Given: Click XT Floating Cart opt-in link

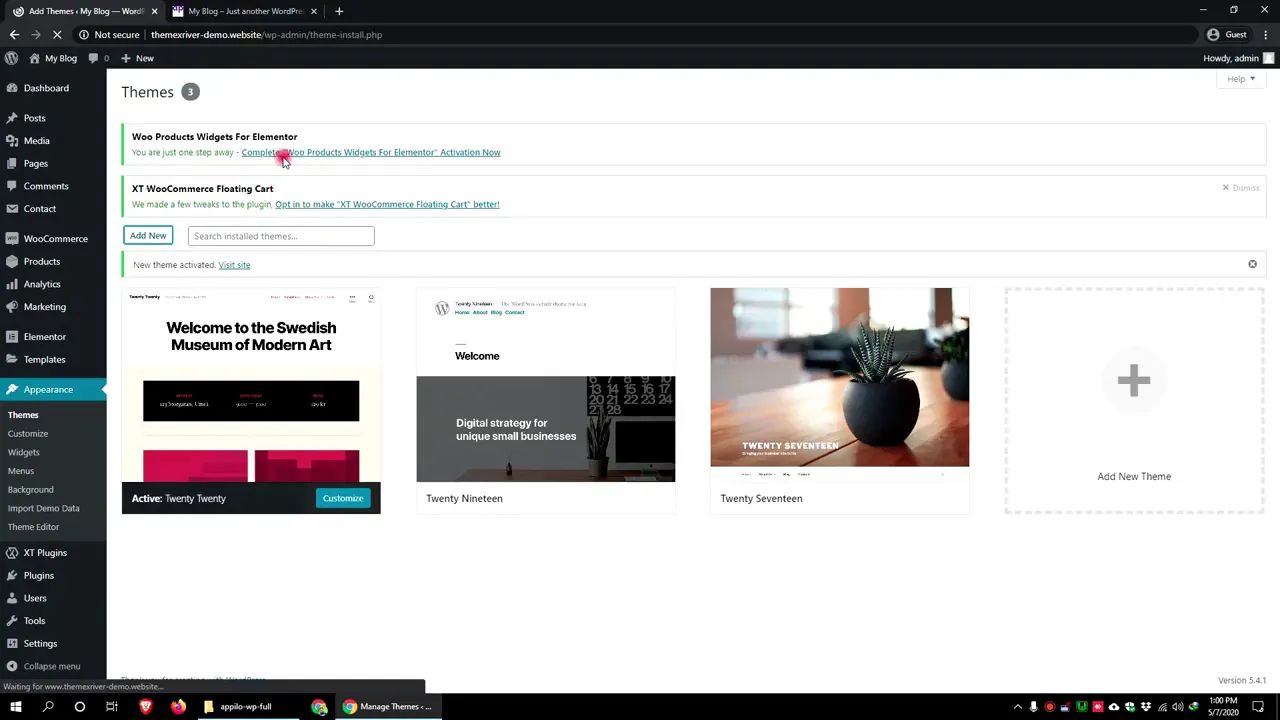Looking at the screenshot, I should pyautogui.click(x=387, y=204).
